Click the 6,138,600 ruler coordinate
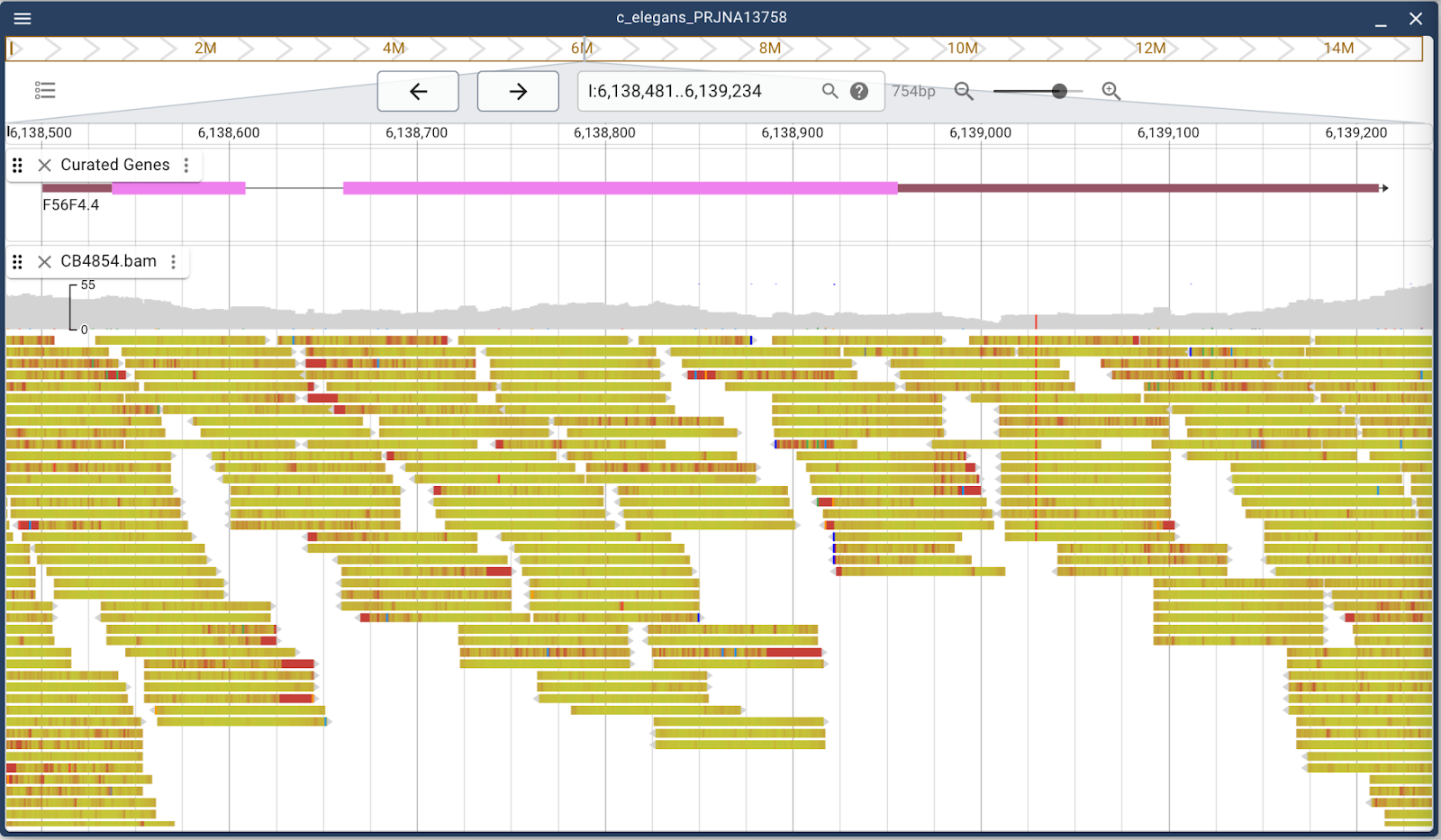The height and width of the screenshot is (840, 1441). [229, 132]
